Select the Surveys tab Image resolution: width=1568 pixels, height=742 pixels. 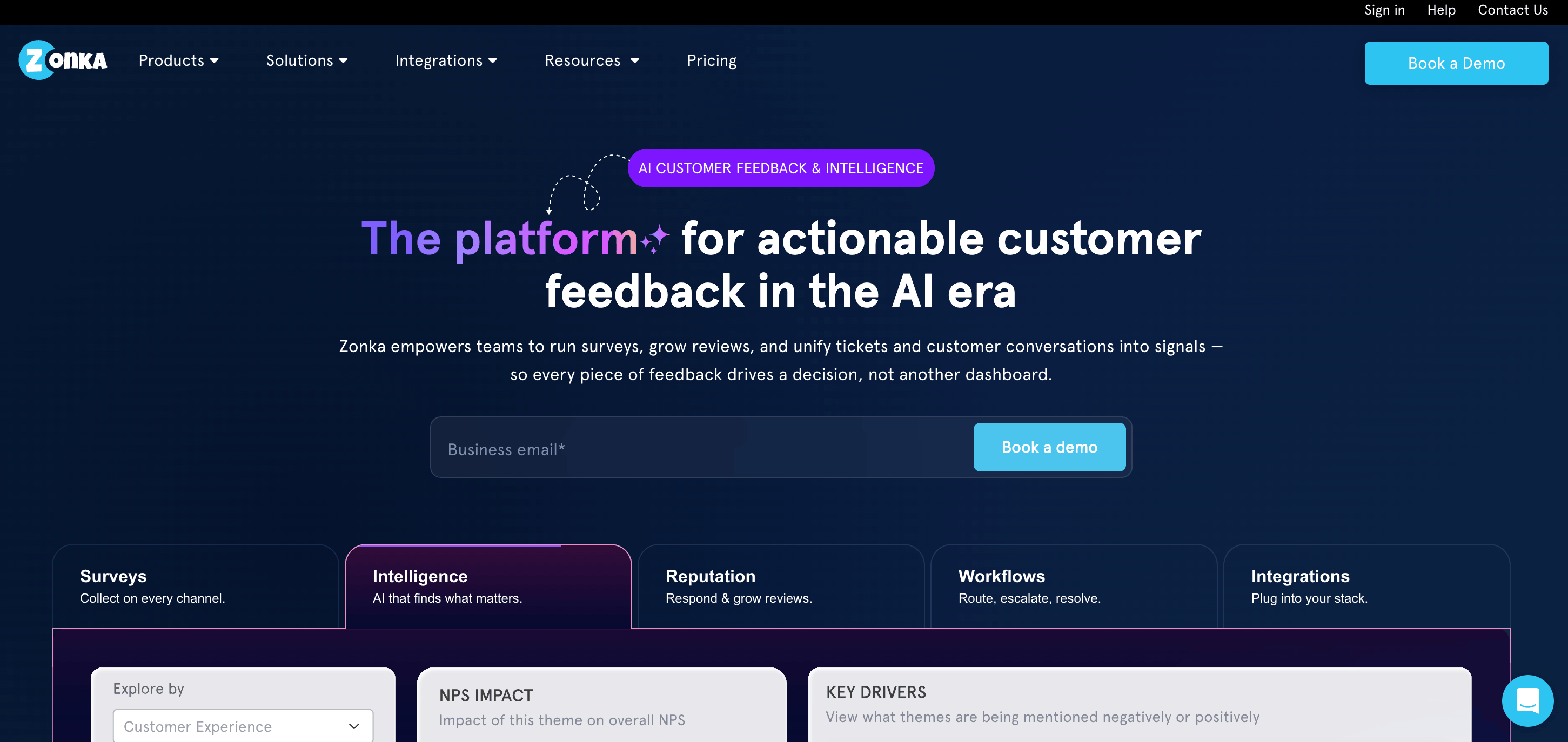196,586
